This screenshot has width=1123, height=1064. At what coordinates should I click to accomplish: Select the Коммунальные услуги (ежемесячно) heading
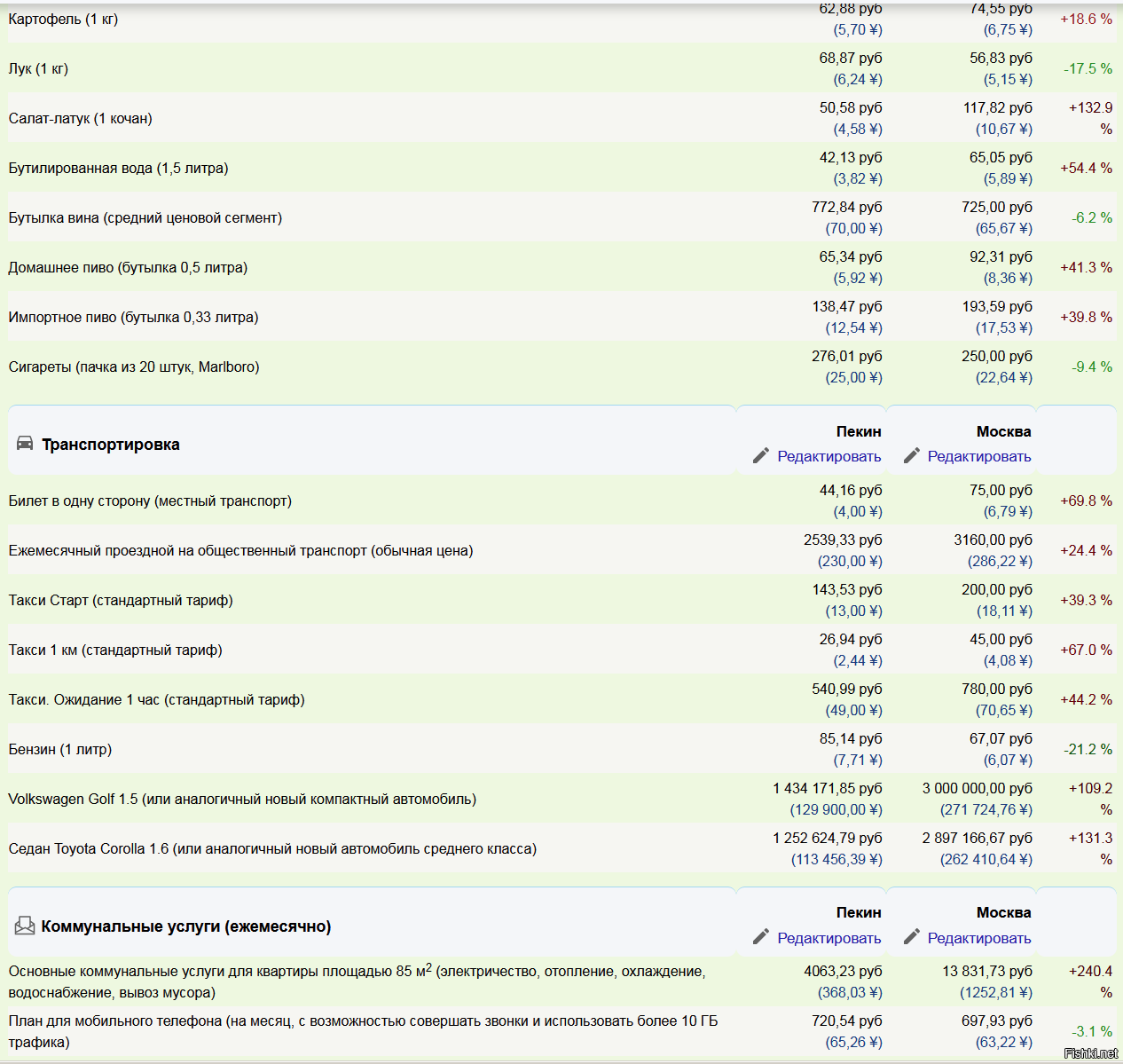[186, 926]
